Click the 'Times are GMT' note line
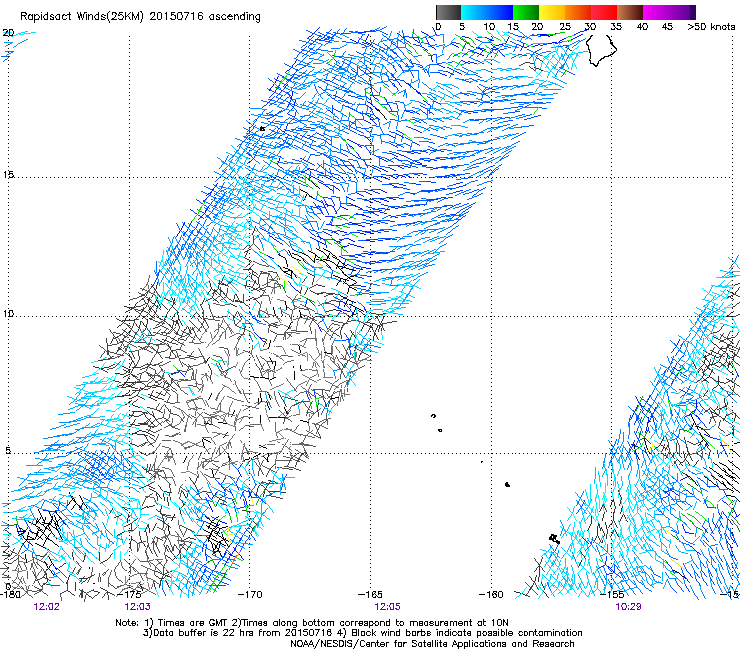The height and width of the screenshot is (650, 740). click(312, 623)
